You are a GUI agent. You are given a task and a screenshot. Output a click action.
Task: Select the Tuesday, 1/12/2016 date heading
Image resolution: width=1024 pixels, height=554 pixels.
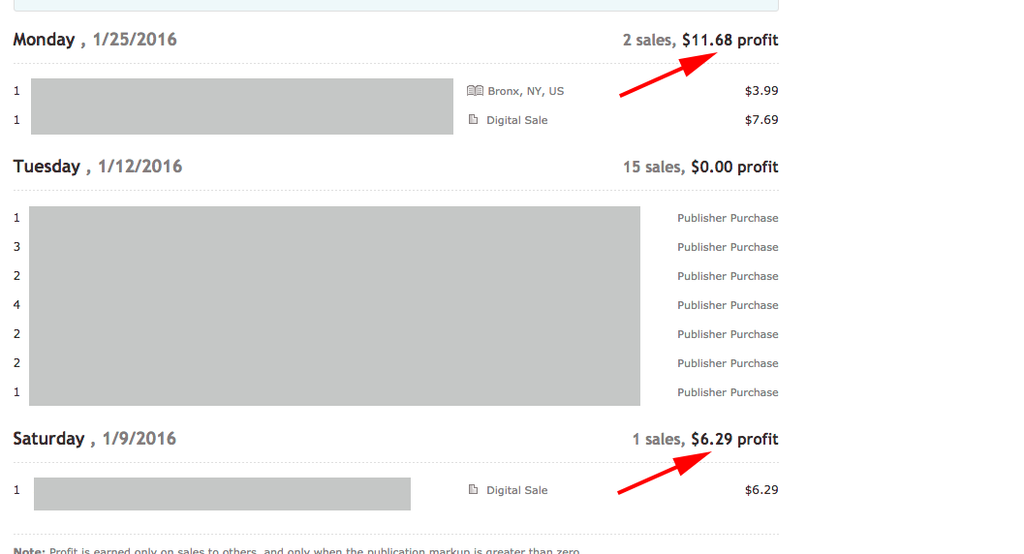pyautogui.click(x=98, y=166)
